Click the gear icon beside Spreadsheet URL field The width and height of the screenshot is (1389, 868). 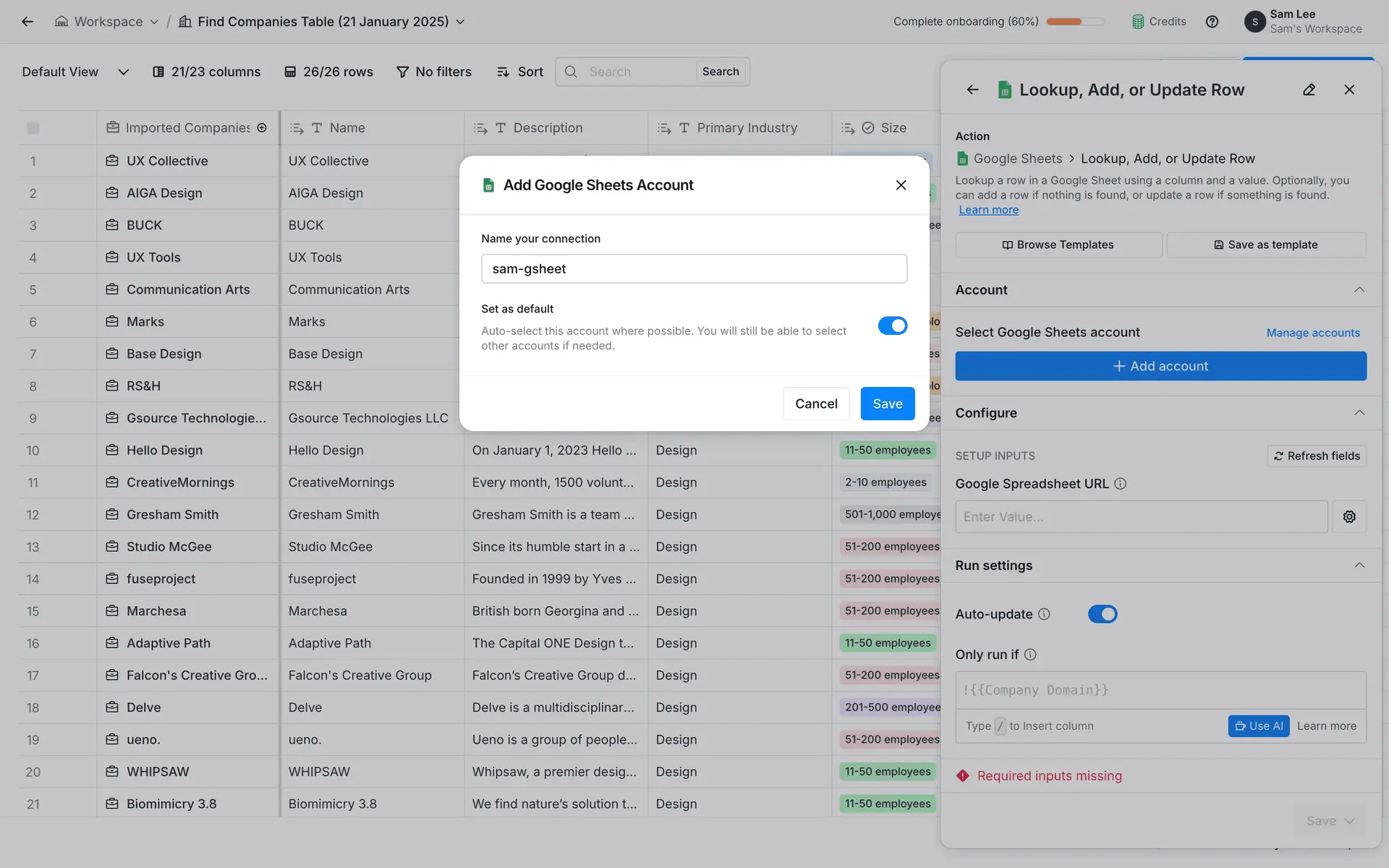(1349, 516)
